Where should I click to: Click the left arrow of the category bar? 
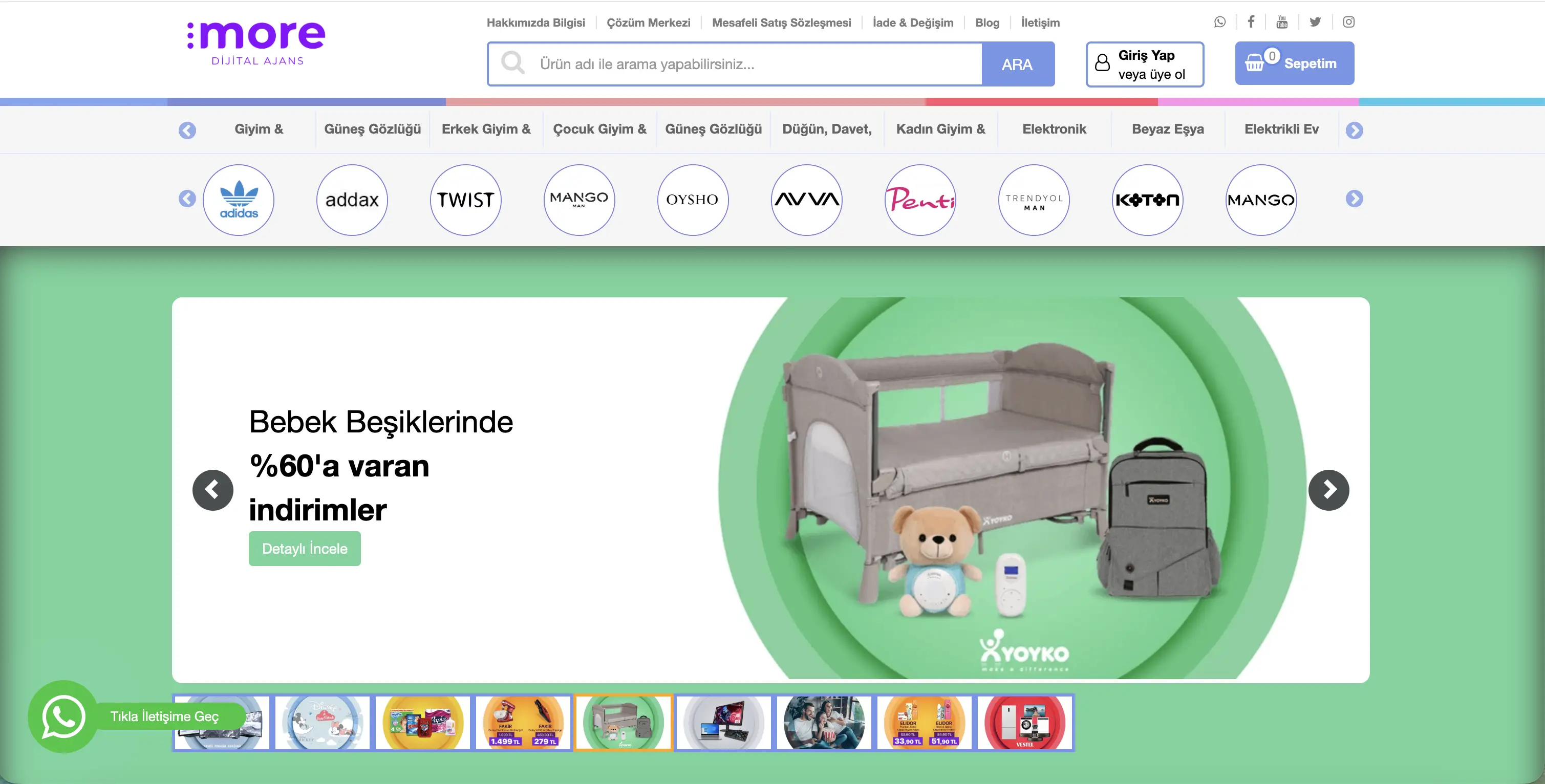click(187, 129)
